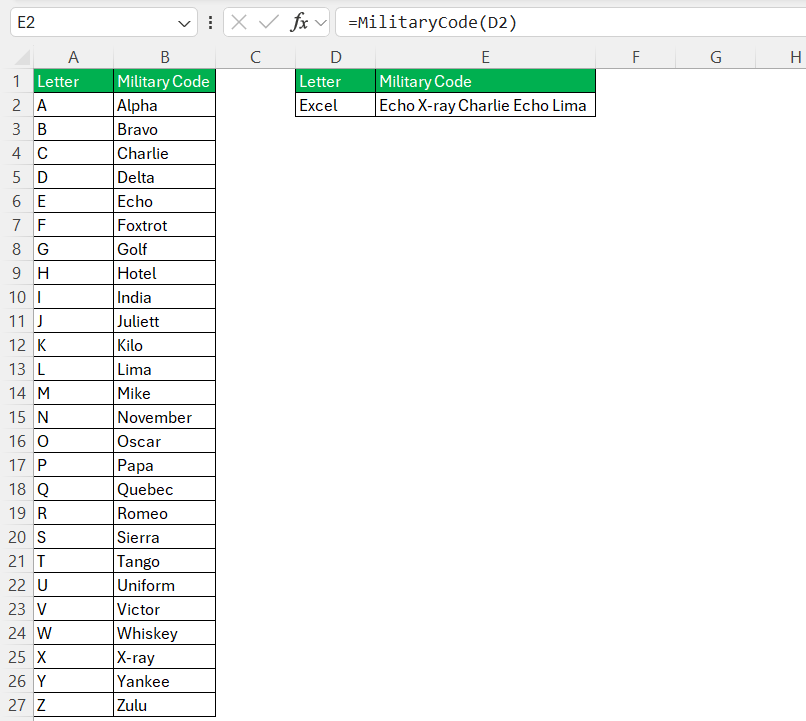Select column G header

click(x=716, y=57)
